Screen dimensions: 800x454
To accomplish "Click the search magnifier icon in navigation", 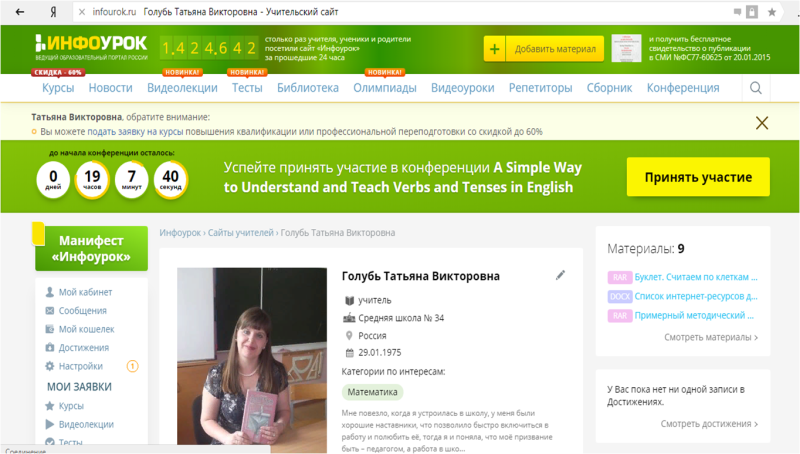I will click(x=755, y=88).
